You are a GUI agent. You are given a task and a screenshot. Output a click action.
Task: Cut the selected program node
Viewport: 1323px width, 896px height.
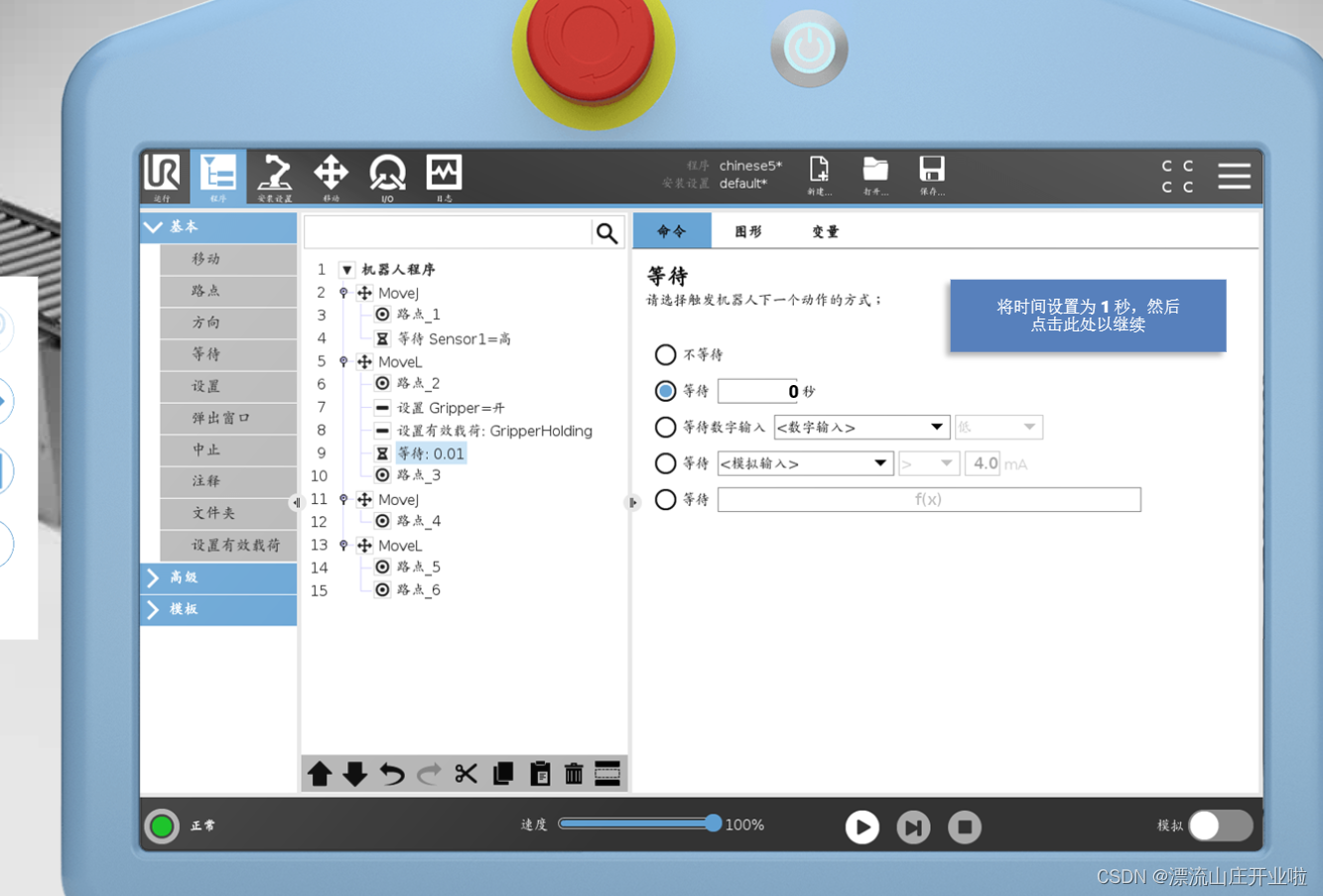[x=465, y=774]
